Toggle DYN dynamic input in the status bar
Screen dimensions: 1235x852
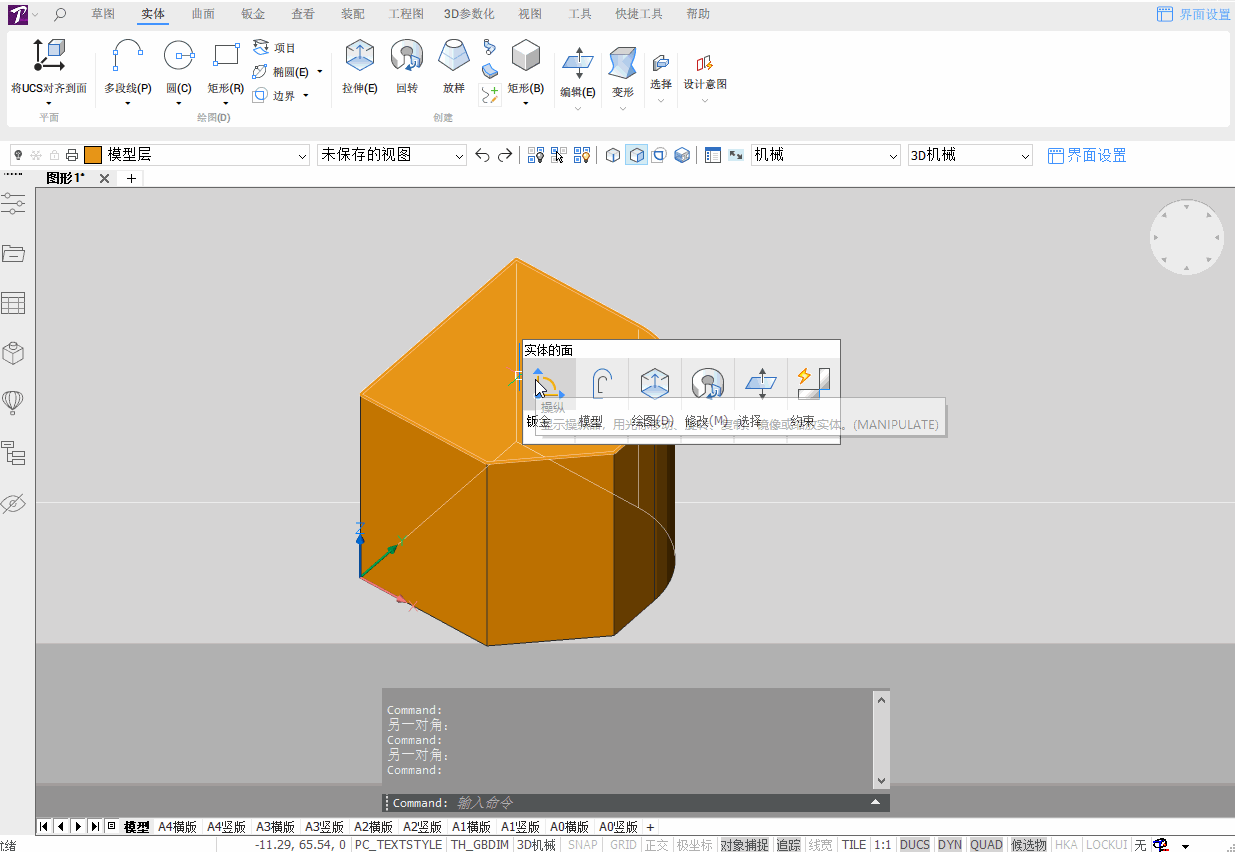pos(949,845)
